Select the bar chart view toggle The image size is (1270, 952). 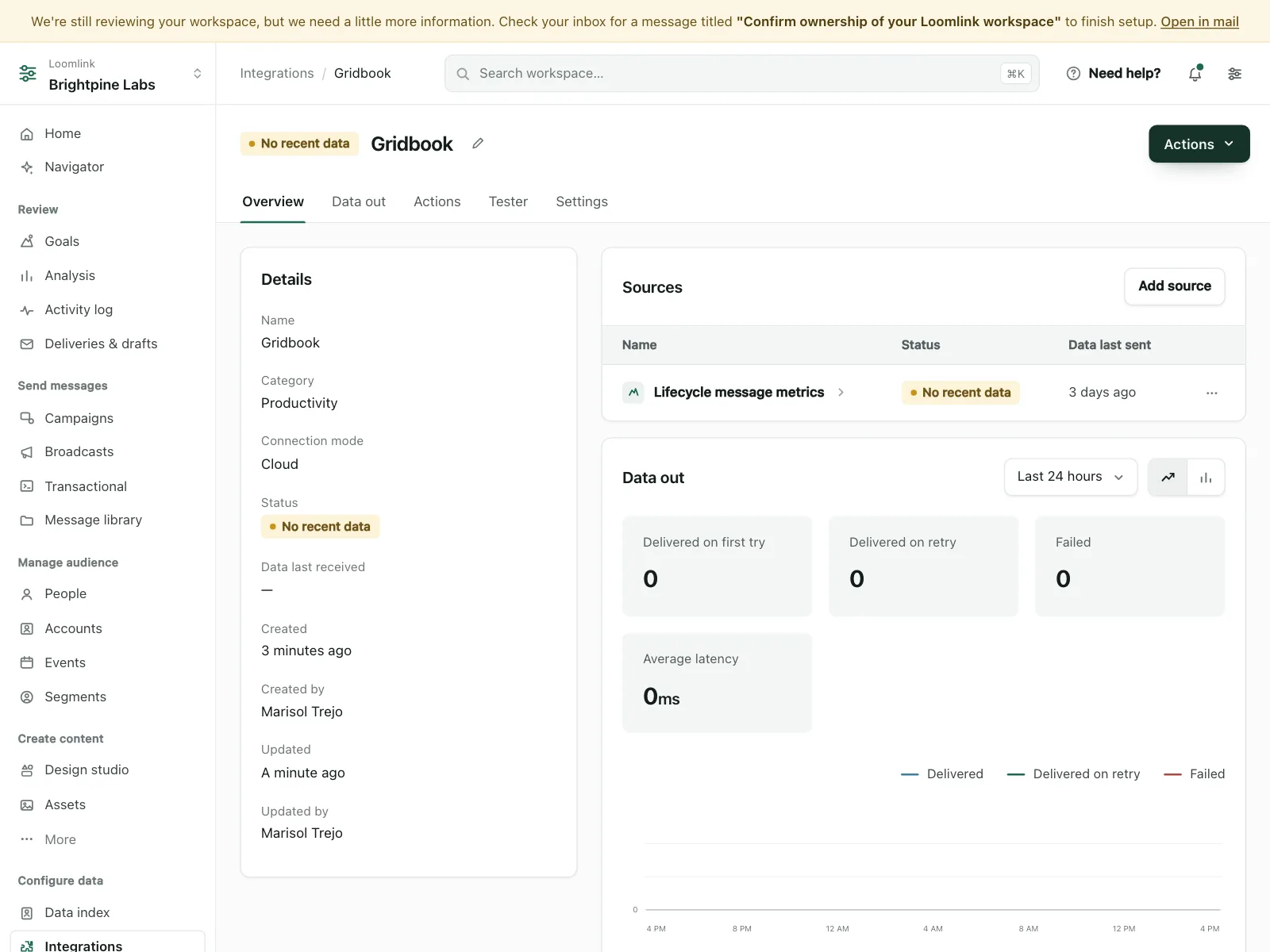1206,478
